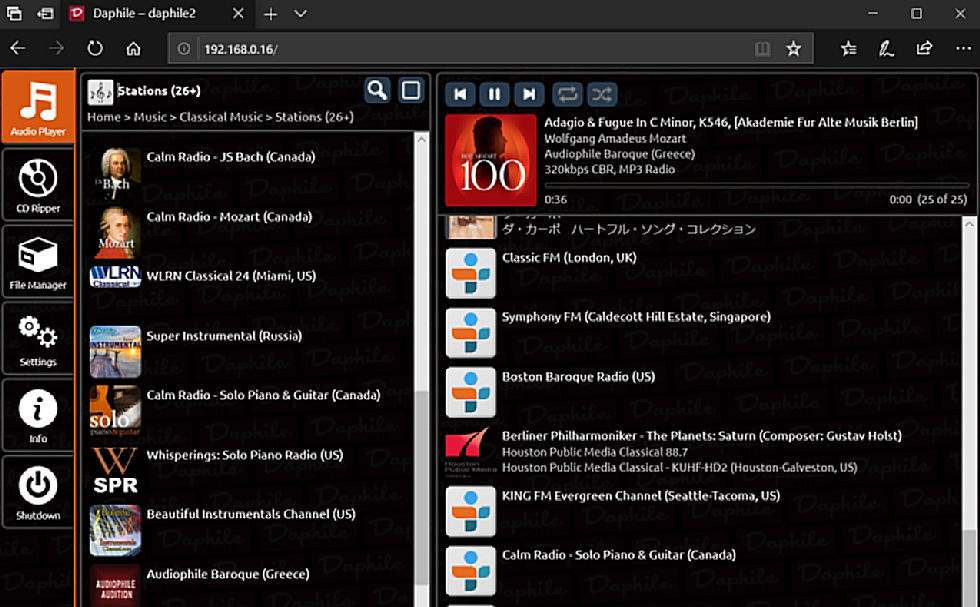Open the Audio Player section
980x607 pixels.
pos(38,107)
